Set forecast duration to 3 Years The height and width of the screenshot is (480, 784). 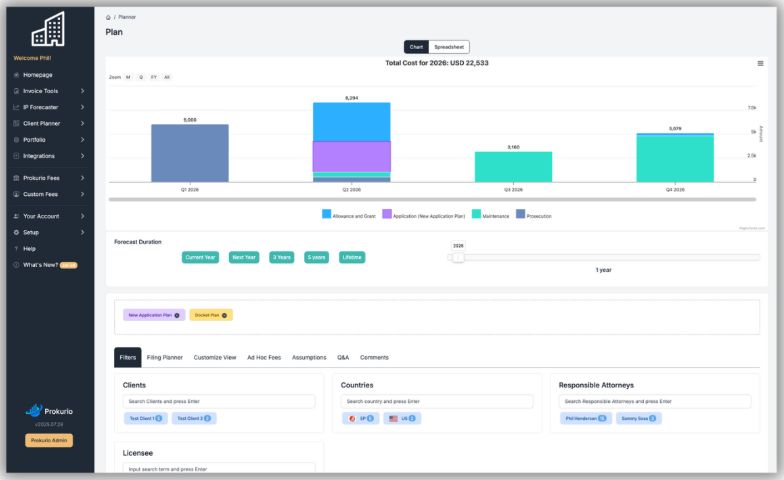(x=282, y=257)
